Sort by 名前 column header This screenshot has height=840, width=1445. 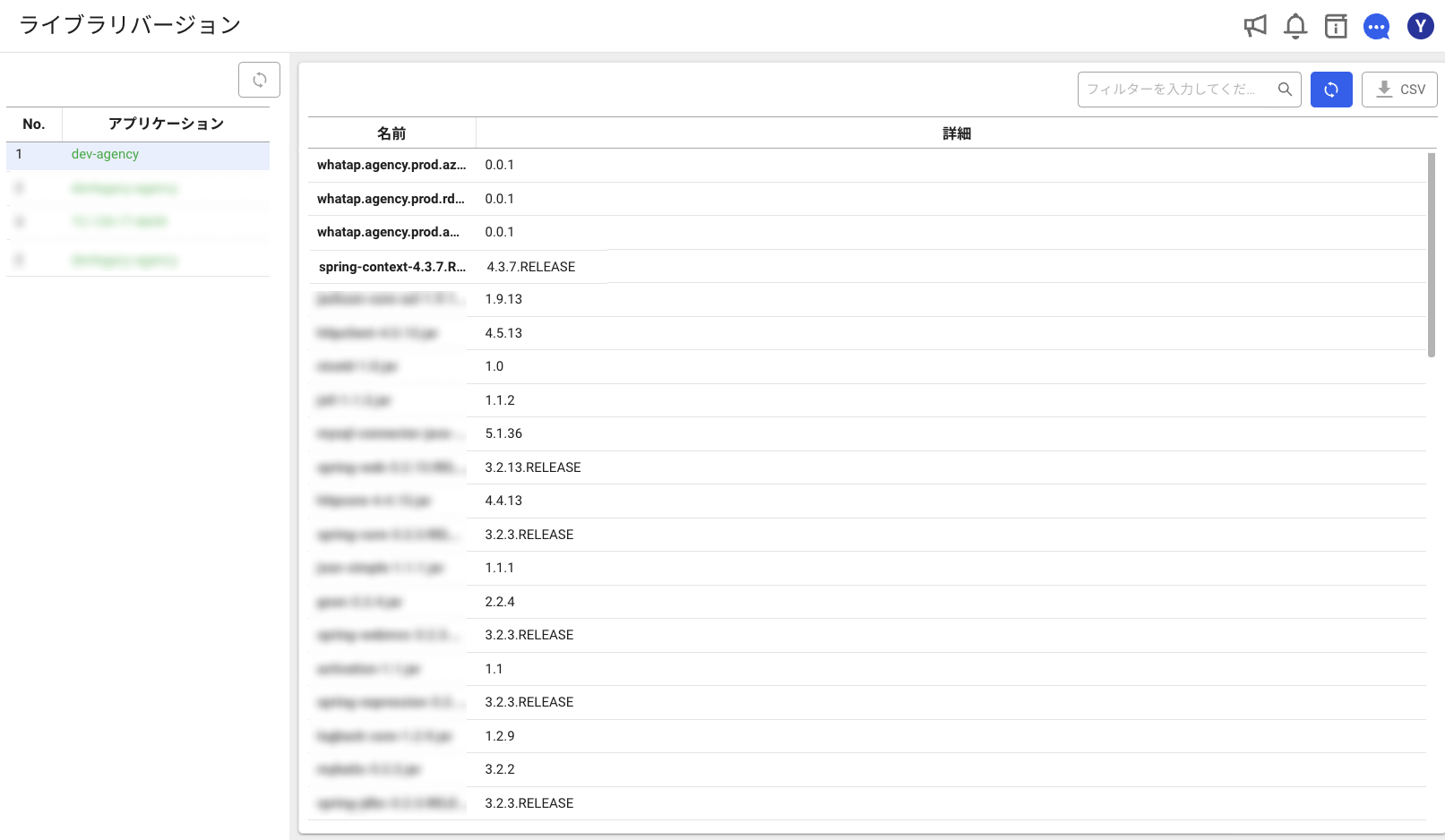tap(391, 133)
